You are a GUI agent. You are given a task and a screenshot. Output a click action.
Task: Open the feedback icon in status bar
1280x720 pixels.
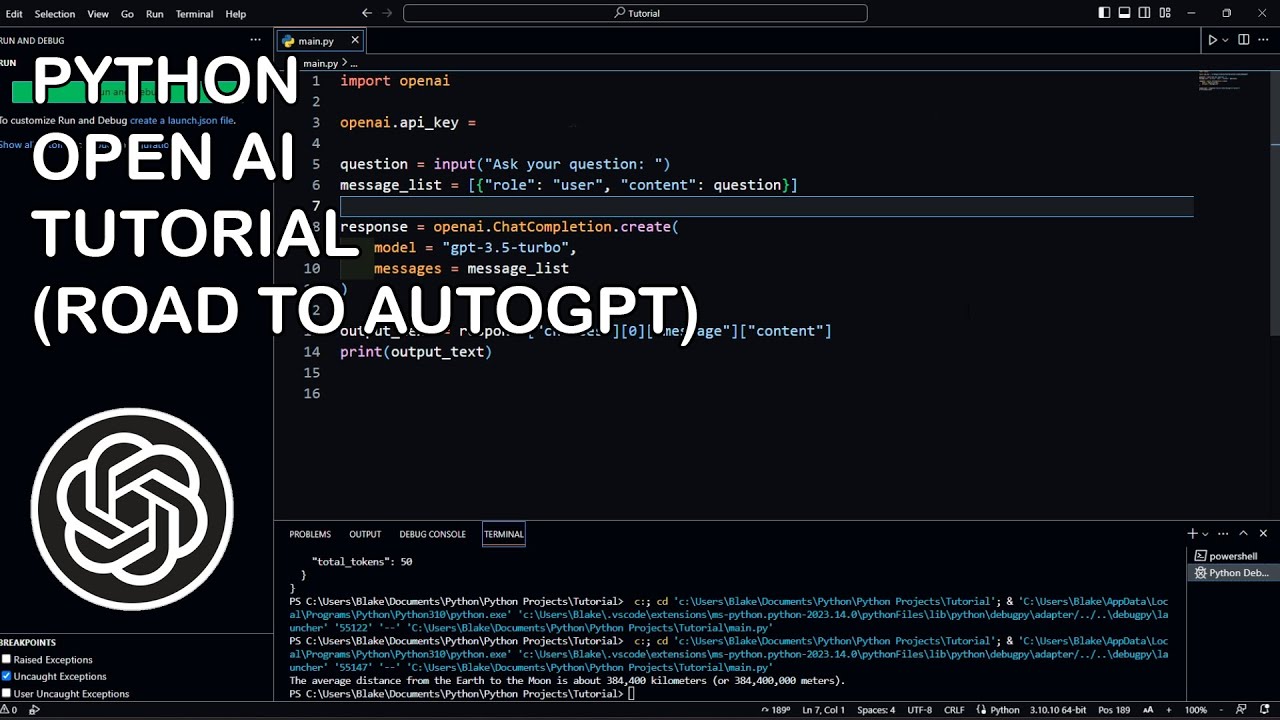1243,710
